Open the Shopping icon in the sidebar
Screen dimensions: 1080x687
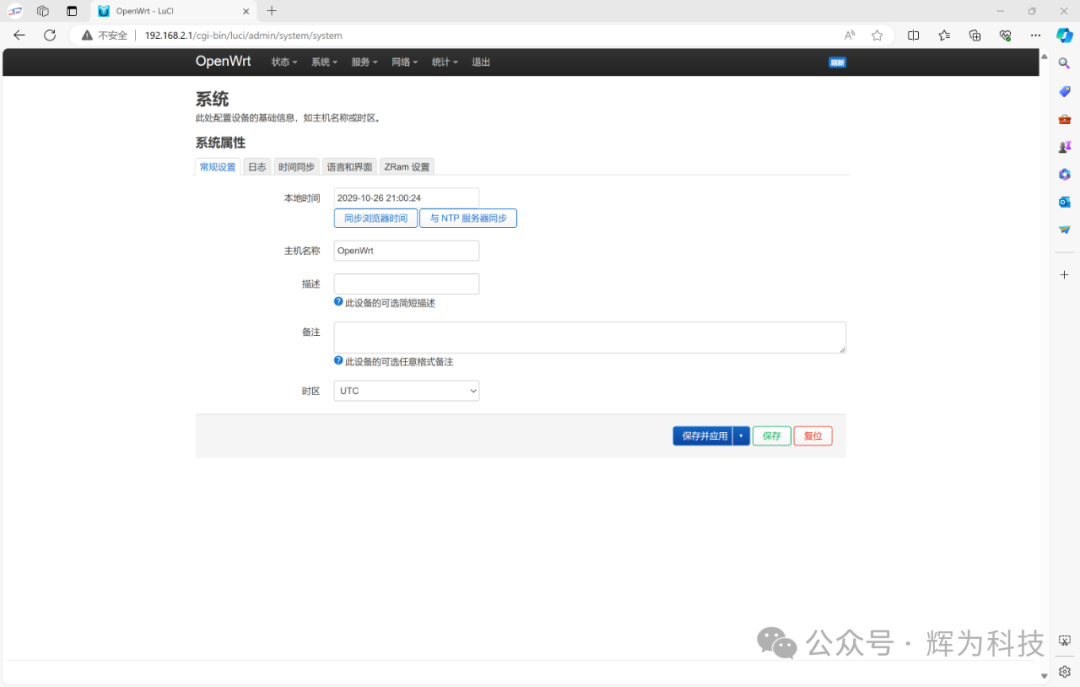coord(1064,91)
